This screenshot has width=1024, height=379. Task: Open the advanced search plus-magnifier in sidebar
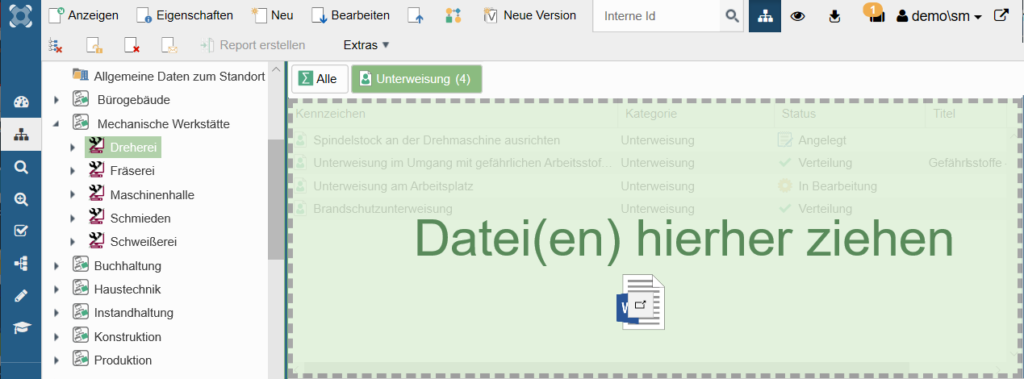pyautogui.click(x=21, y=200)
